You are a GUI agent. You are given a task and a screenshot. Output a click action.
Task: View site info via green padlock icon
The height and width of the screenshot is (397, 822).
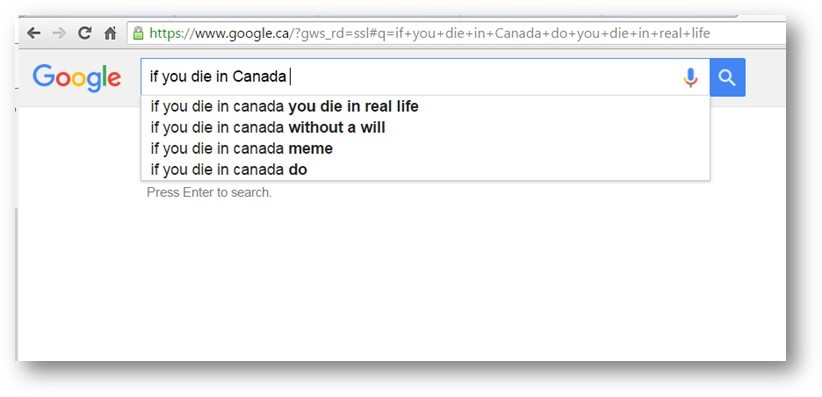click(x=138, y=33)
